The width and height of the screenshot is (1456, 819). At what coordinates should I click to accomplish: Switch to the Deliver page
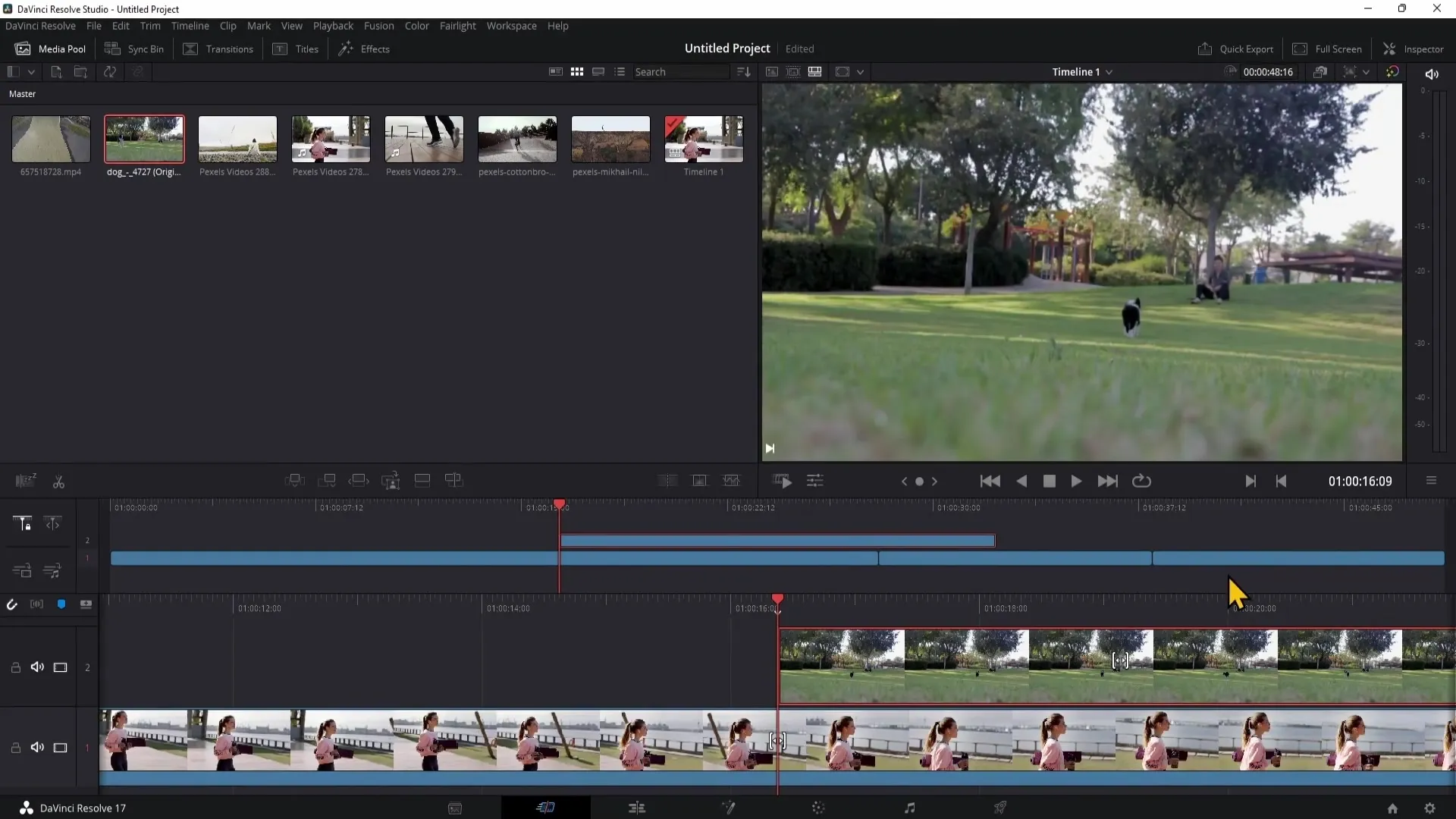click(x=1000, y=808)
